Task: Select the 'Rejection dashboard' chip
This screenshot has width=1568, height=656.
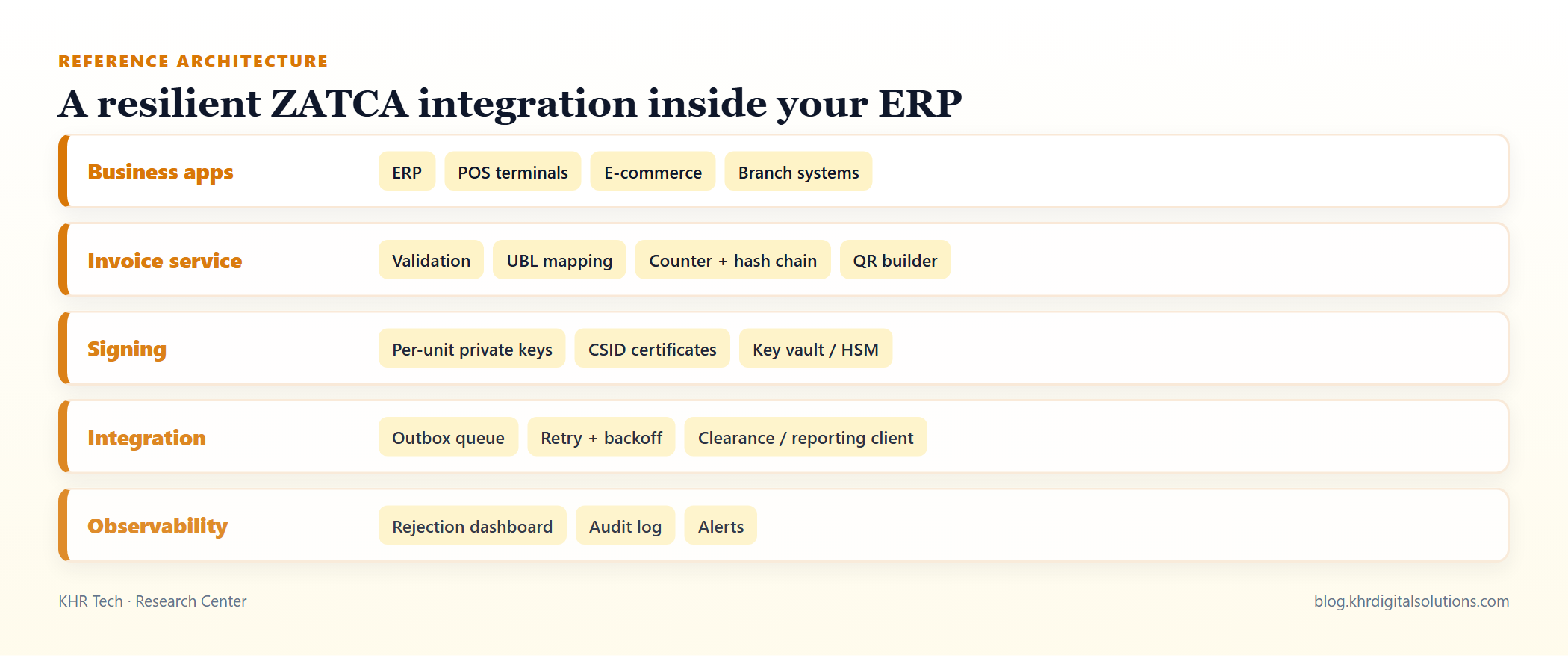Action: [472, 526]
